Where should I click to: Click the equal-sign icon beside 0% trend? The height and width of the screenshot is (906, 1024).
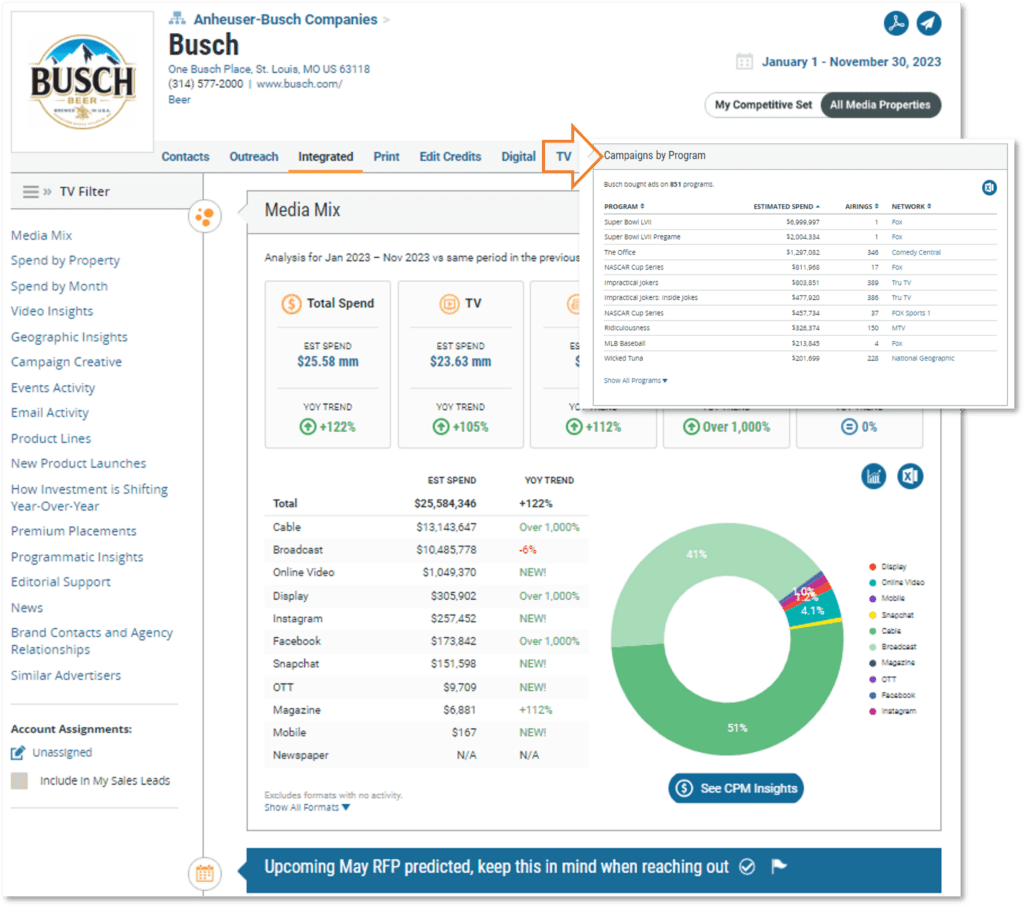(849, 427)
